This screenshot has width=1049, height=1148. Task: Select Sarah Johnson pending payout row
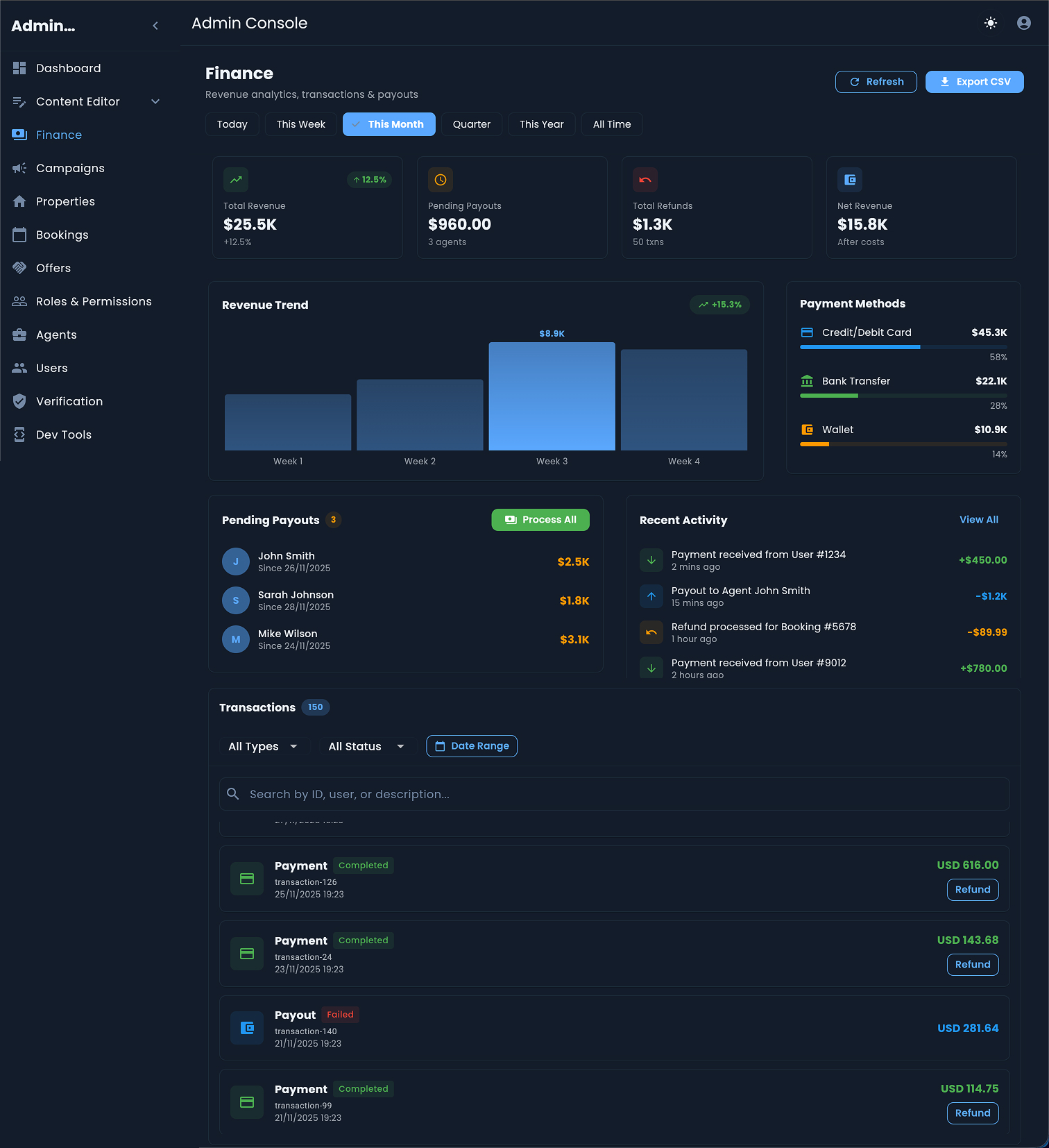[406, 600]
